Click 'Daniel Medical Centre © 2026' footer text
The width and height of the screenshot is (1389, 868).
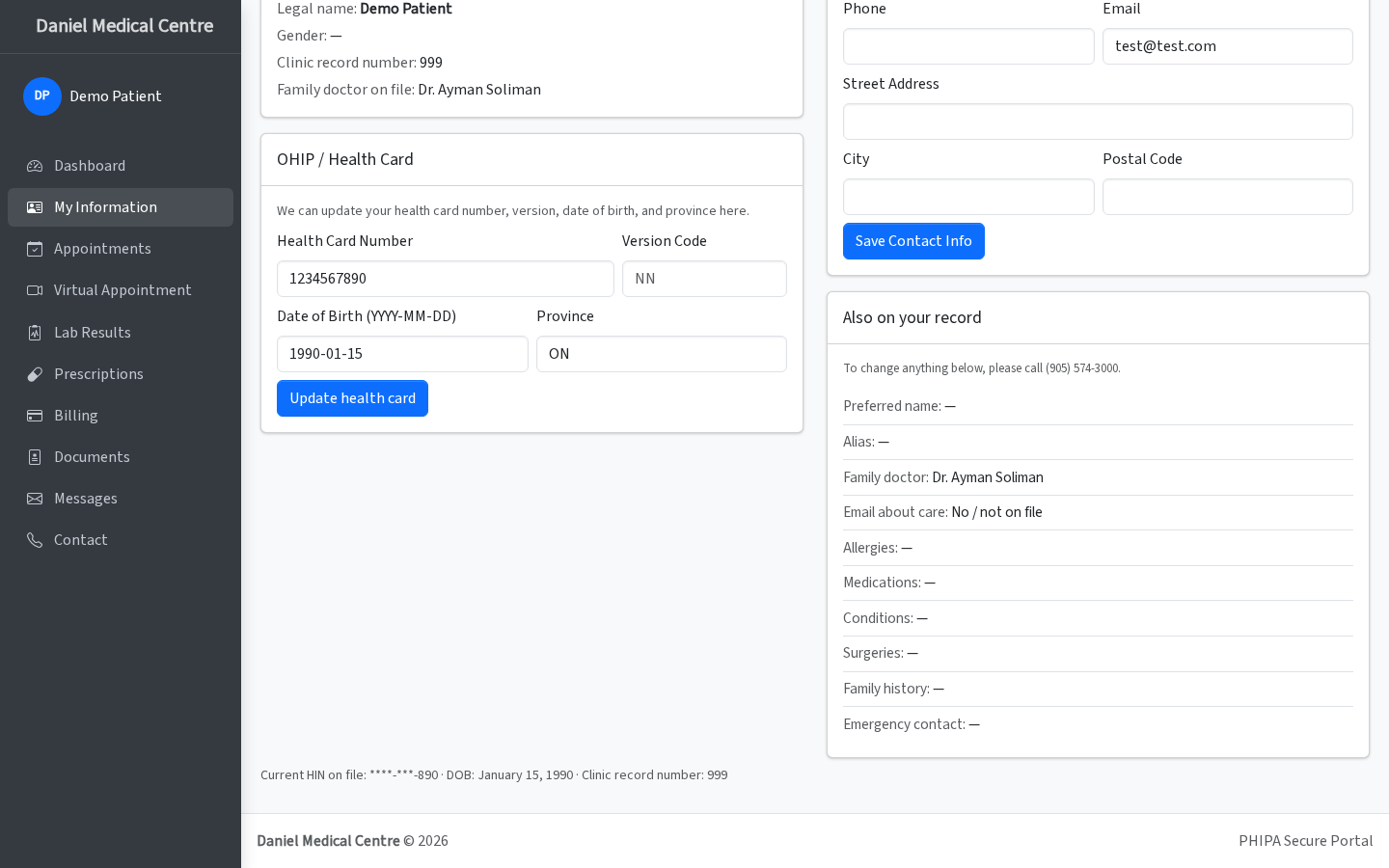(x=352, y=841)
